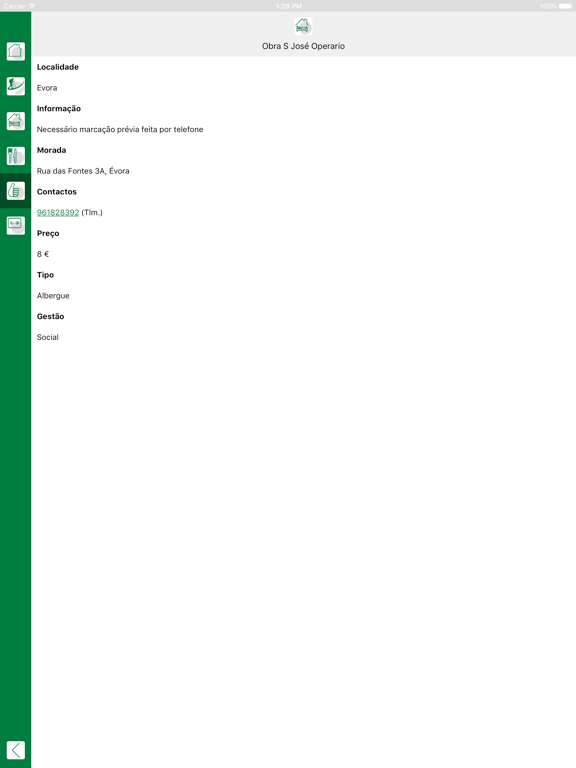Viewport: 576px width, 768px height.
Task: Open the lodging bed-house sidebar icon
Action: (x=16, y=121)
